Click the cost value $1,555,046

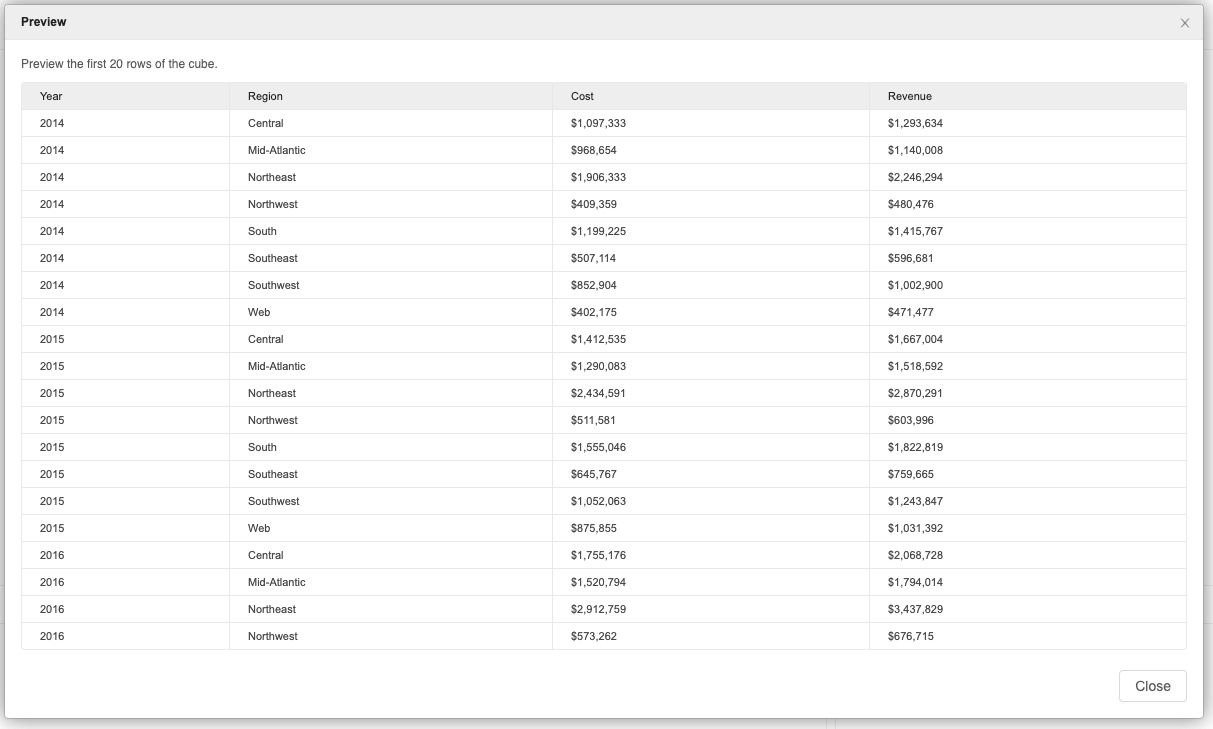point(598,447)
